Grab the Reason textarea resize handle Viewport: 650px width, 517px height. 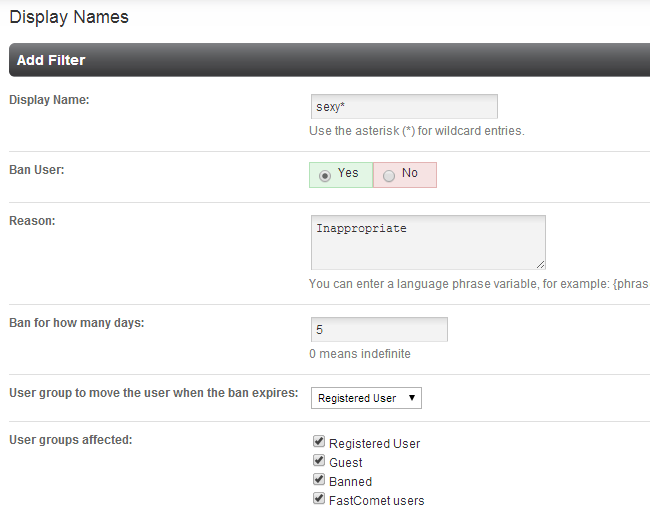coord(540,265)
